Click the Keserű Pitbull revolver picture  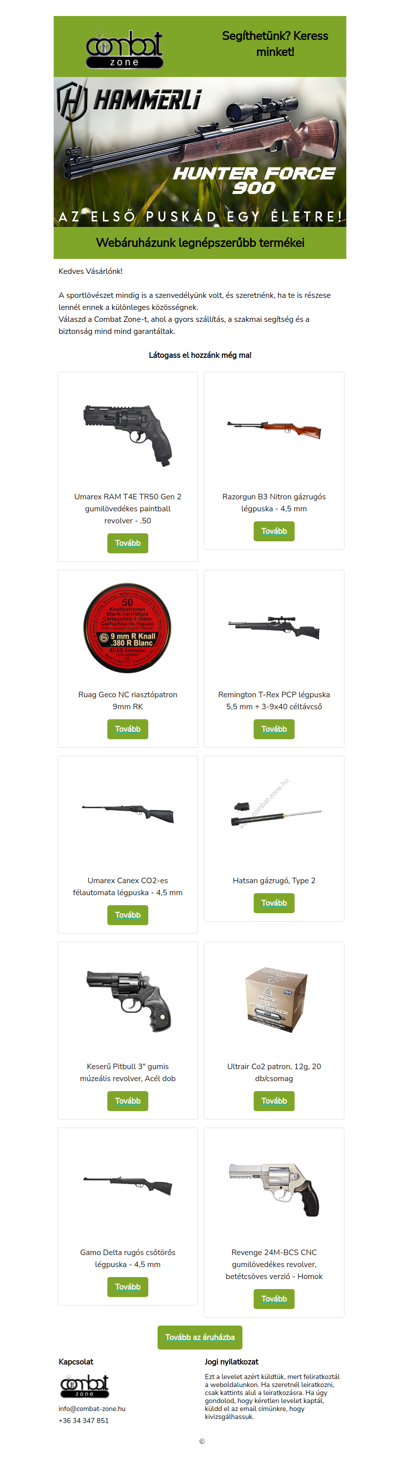tap(128, 999)
